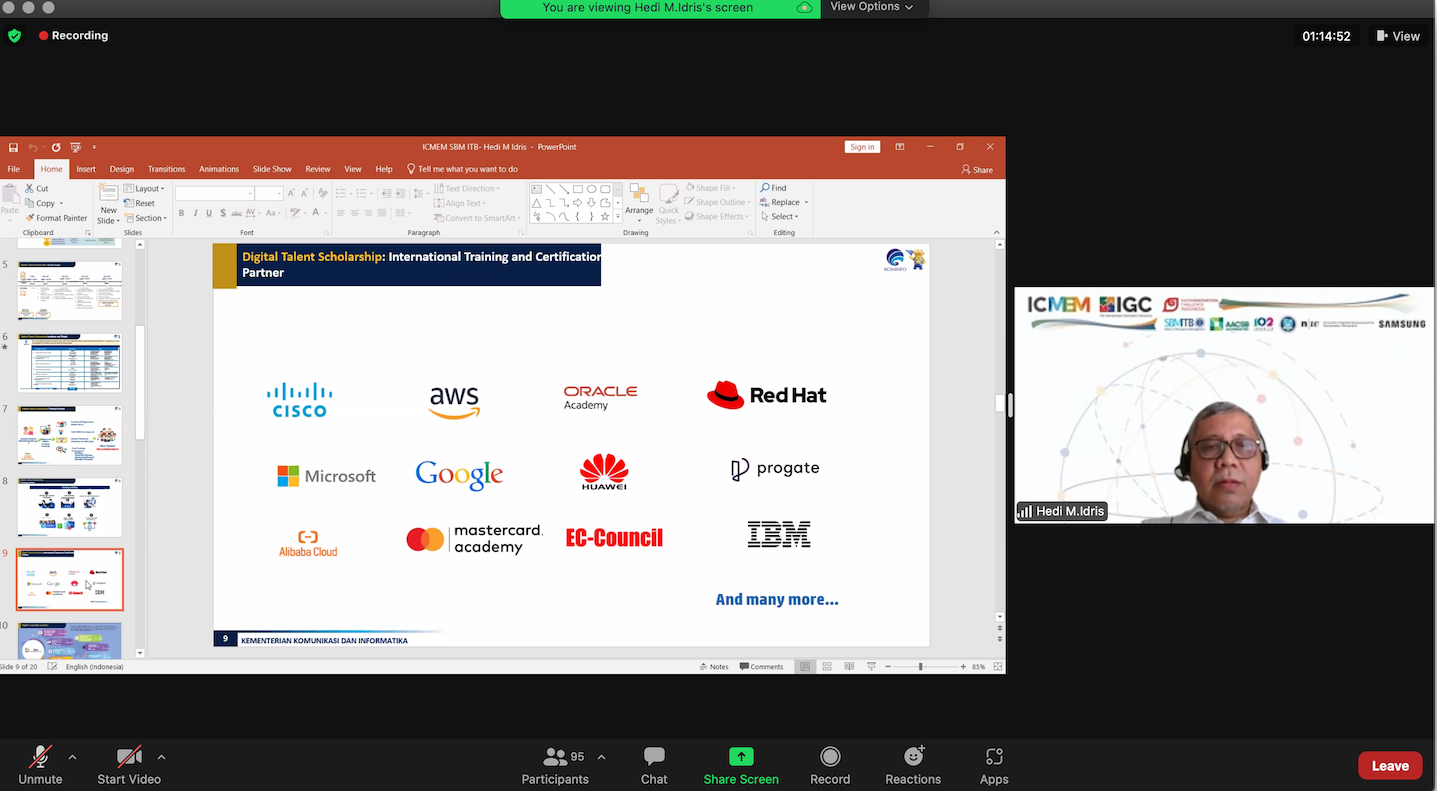Open Customize Quick Access Toolbar dropdown

(x=94, y=147)
